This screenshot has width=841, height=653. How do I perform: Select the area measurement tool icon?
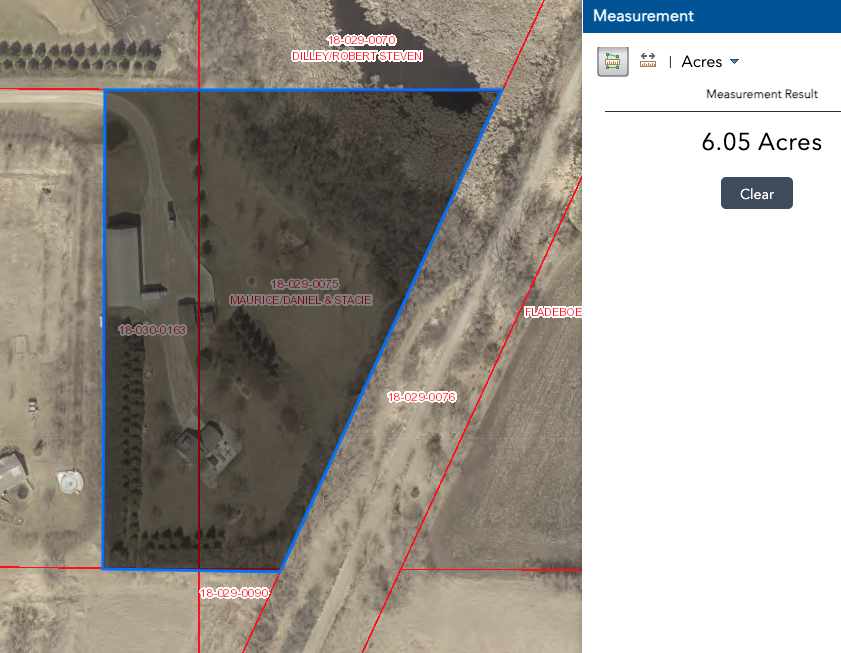coord(613,62)
